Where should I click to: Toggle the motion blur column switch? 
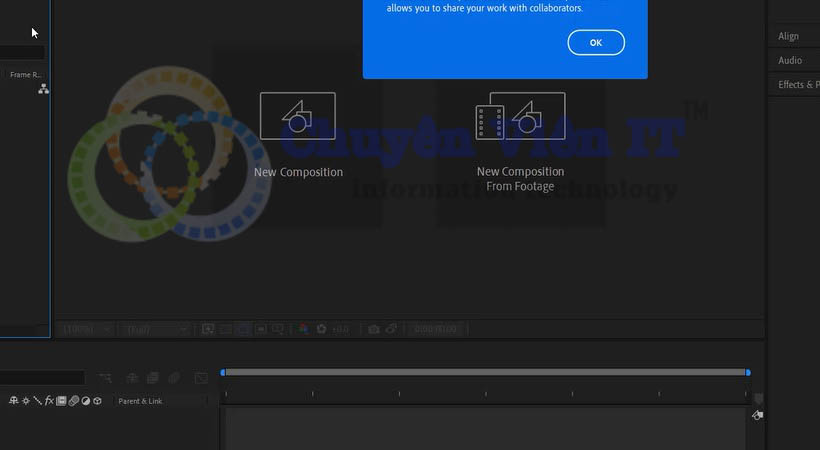coord(73,401)
